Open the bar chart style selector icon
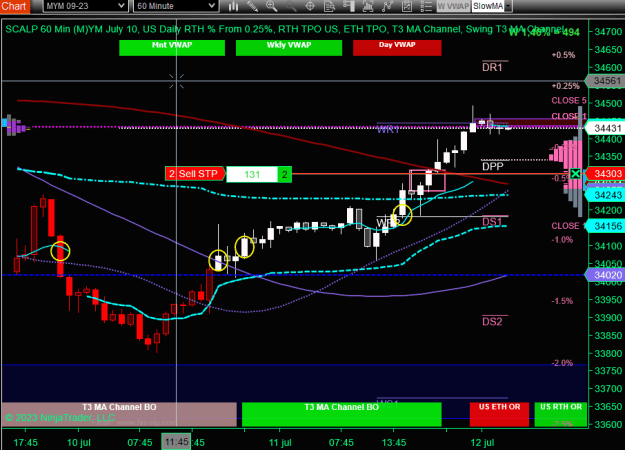 coord(233,6)
